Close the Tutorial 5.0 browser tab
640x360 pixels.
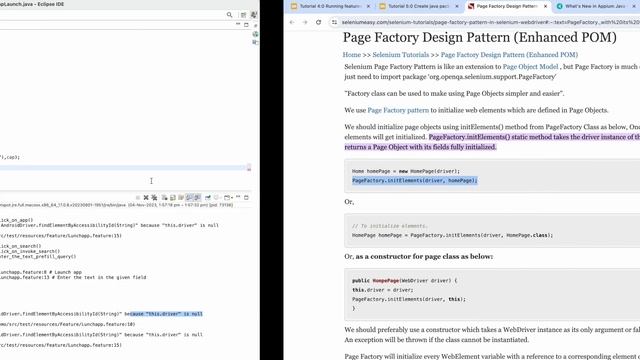[x=457, y=6]
